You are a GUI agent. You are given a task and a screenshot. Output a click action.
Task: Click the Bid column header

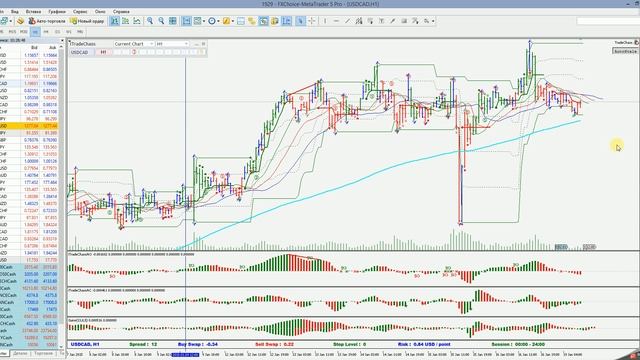[34, 47]
